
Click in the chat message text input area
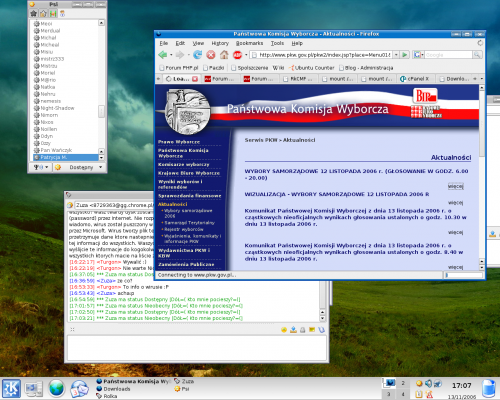point(197,348)
